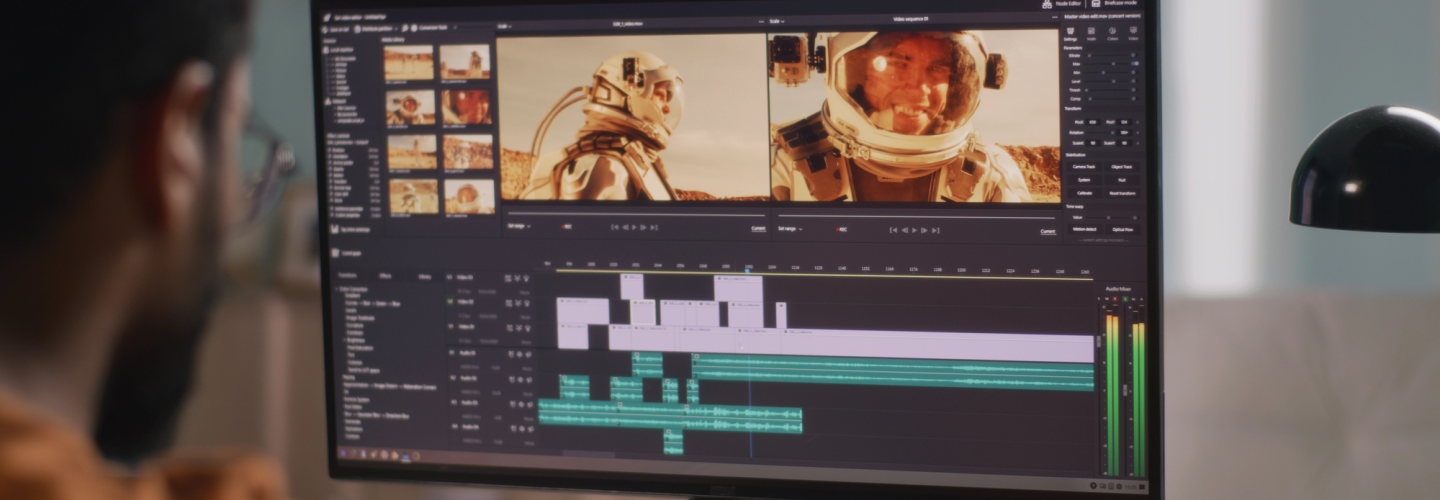Image resolution: width=1440 pixels, height=500 pixels.
Task: Click the Save as all toolbar icon
Action: 325,29
